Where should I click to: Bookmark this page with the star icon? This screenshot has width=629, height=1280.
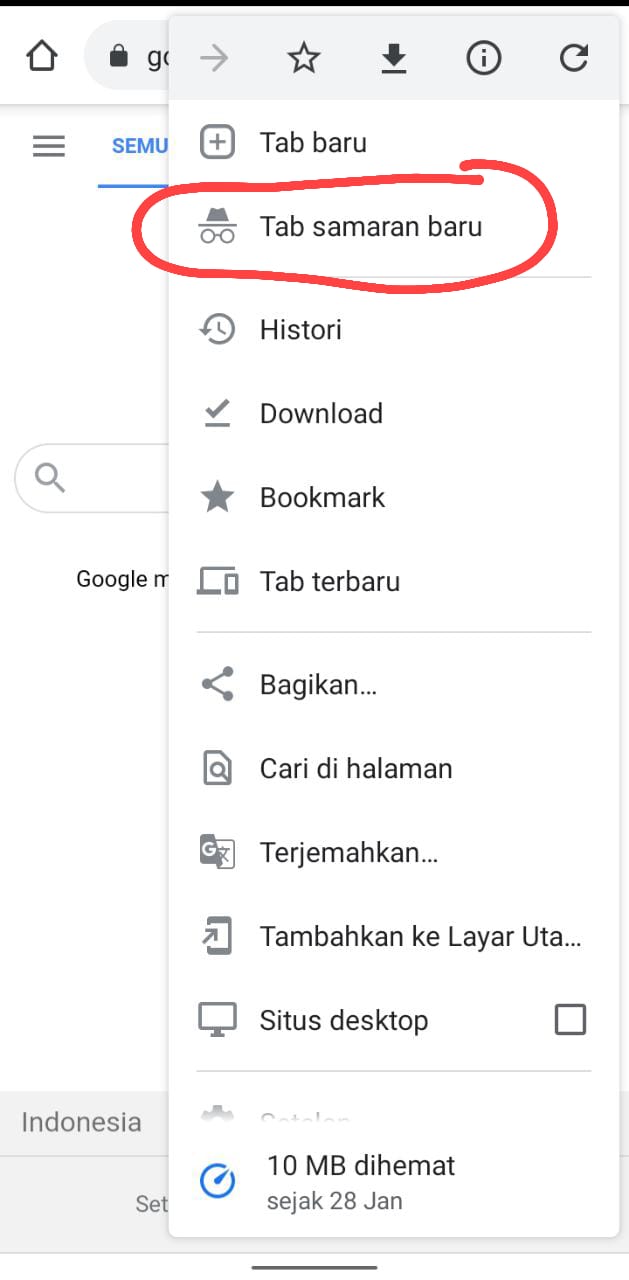[x=302, y=58]
